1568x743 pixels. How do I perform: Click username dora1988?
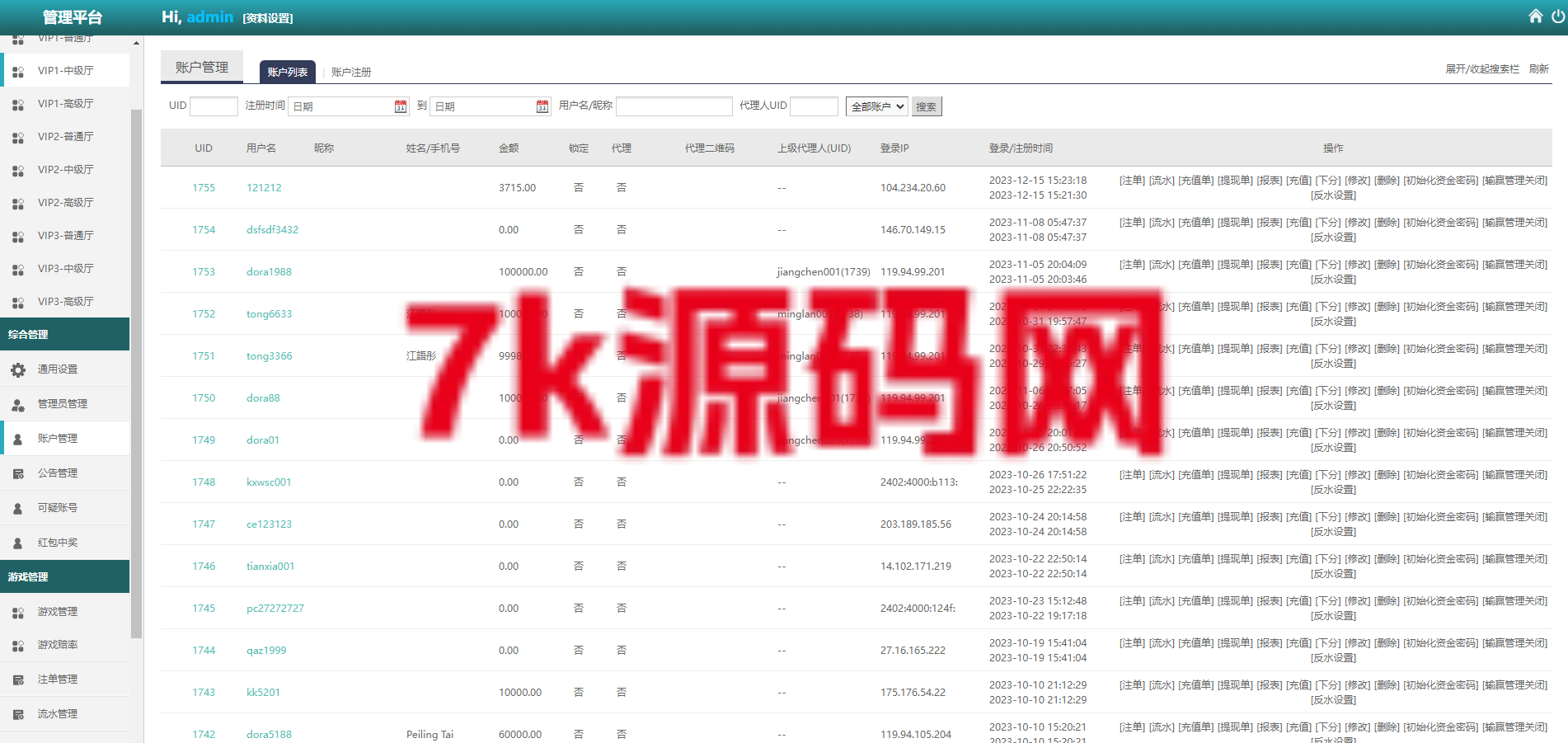[x=269, y=272]
